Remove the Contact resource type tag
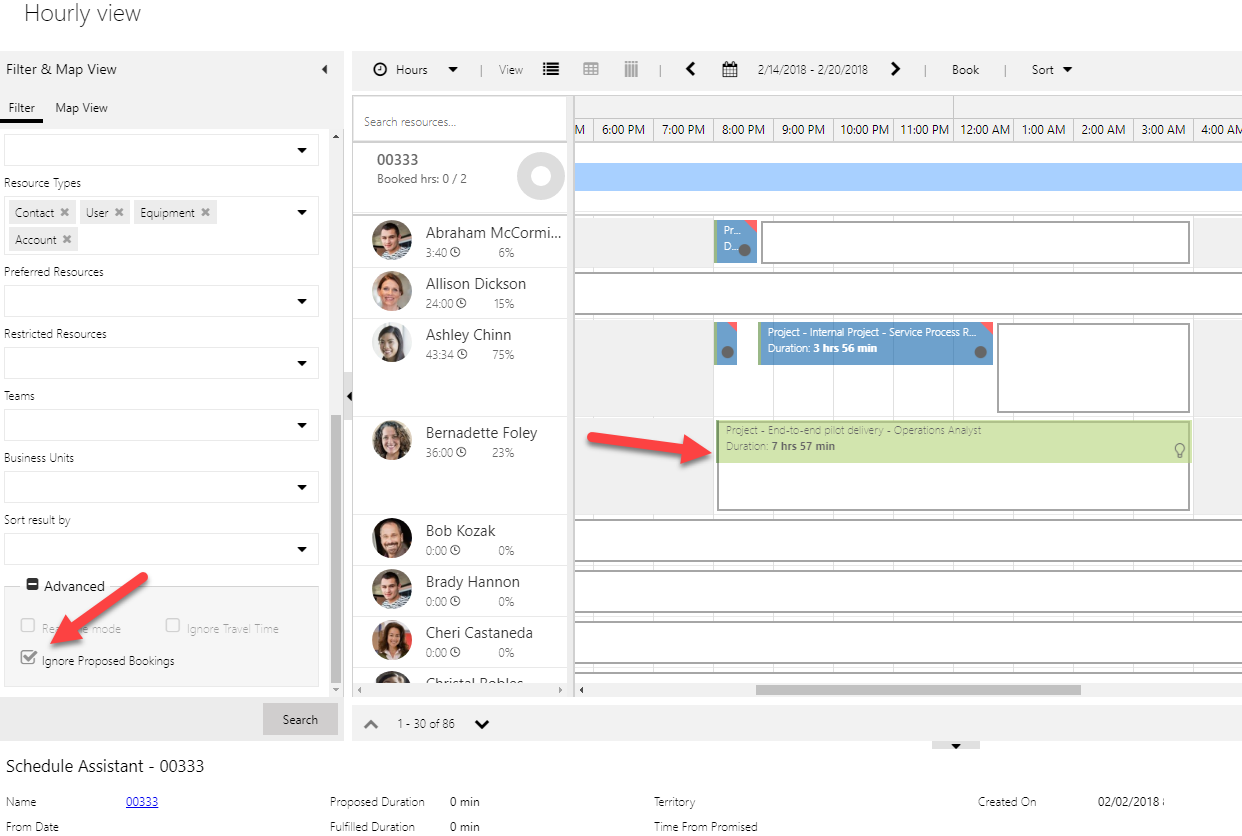Viewport: 1242px width, 836px height. pos(64,213)
